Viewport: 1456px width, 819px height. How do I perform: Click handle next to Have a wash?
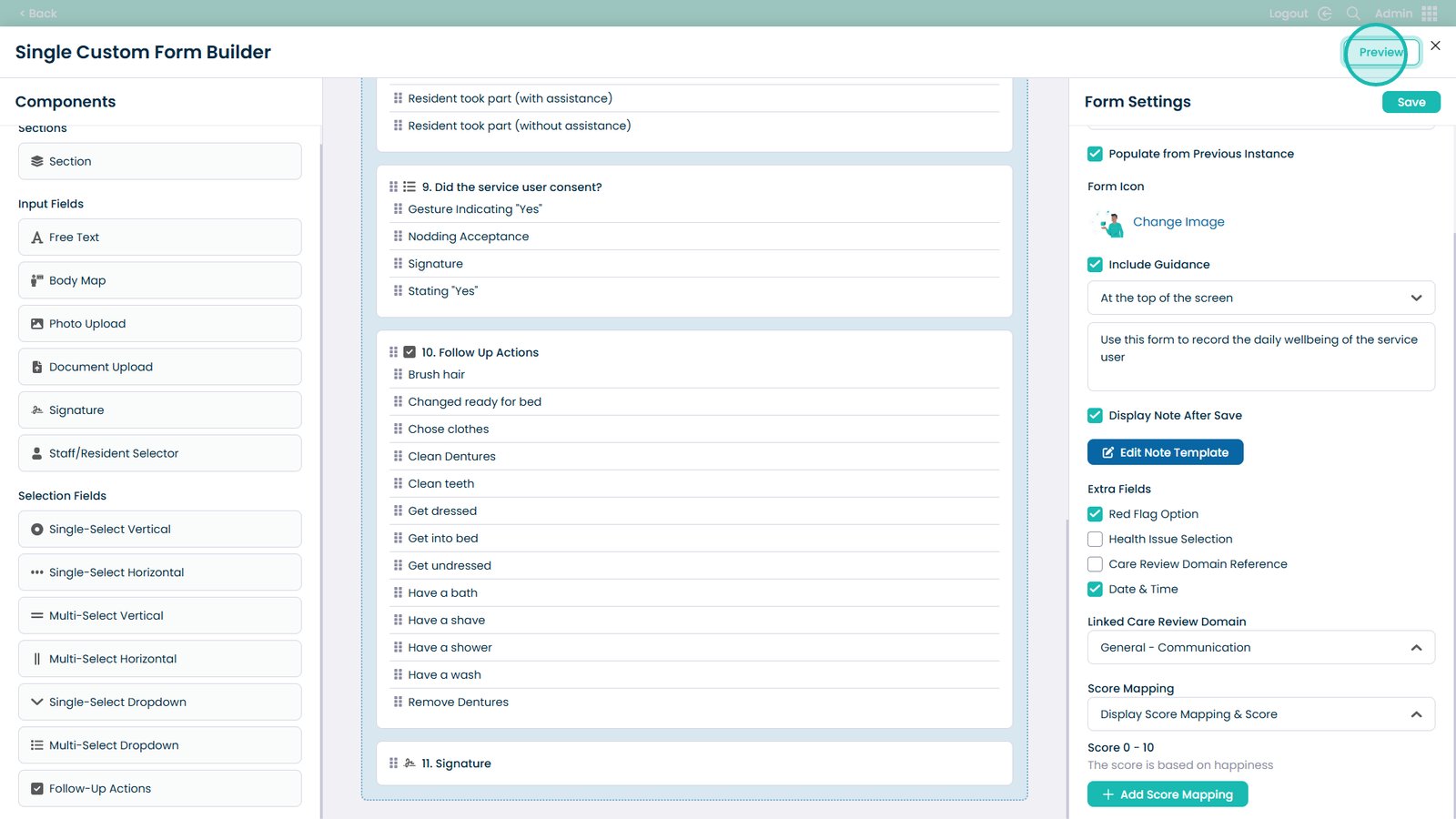pos(398,674)
